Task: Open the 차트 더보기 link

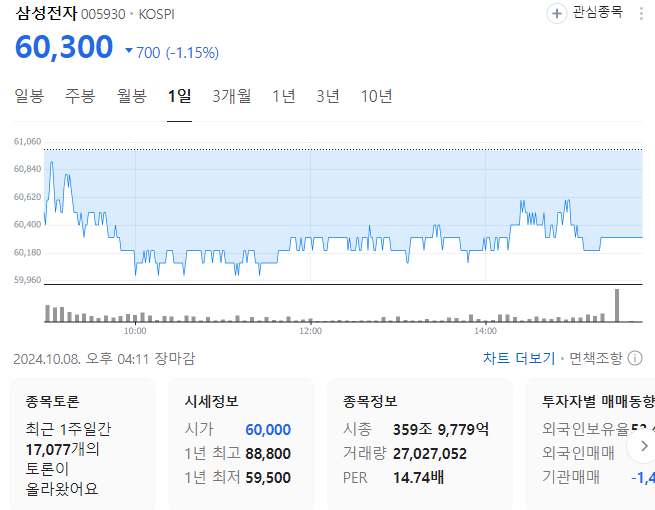Action: 519,358
